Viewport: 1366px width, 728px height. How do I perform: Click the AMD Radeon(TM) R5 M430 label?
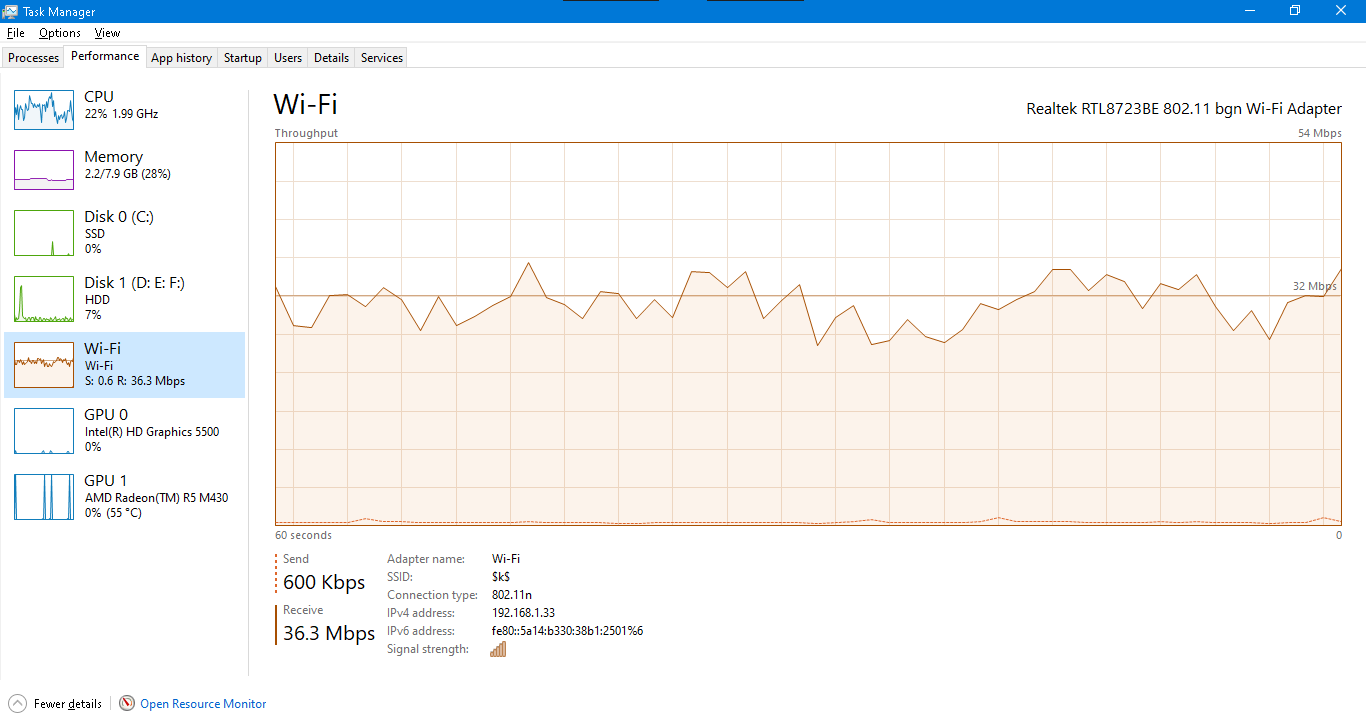[156, 498]
